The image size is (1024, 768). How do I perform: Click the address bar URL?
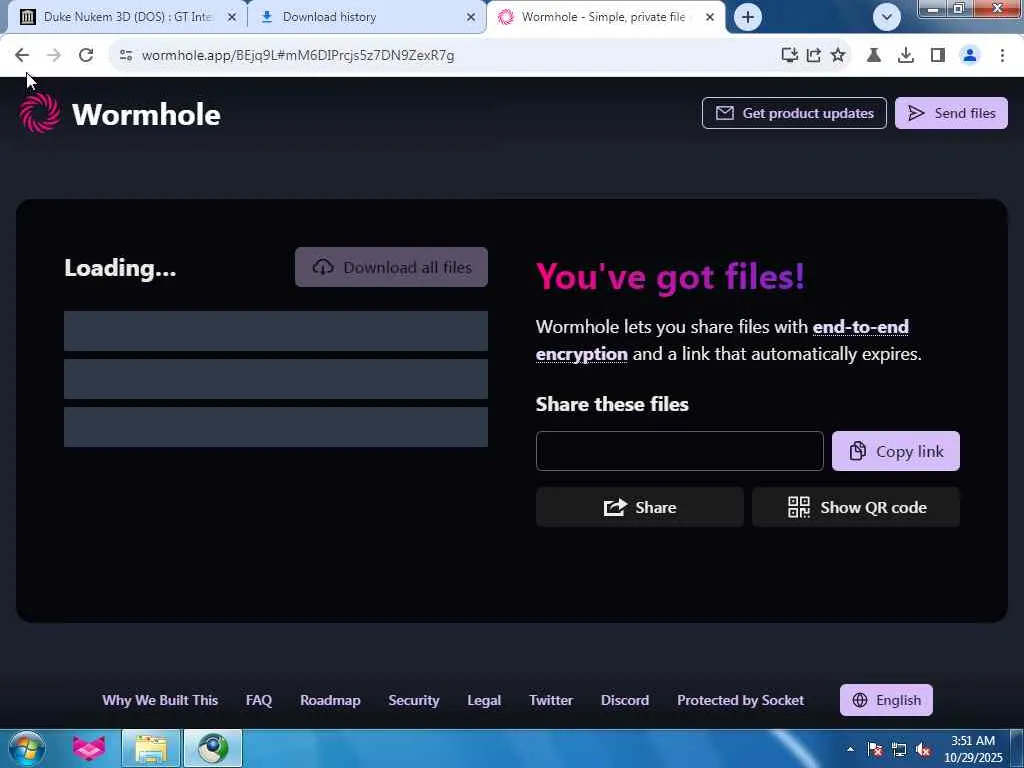click(298, 56)
